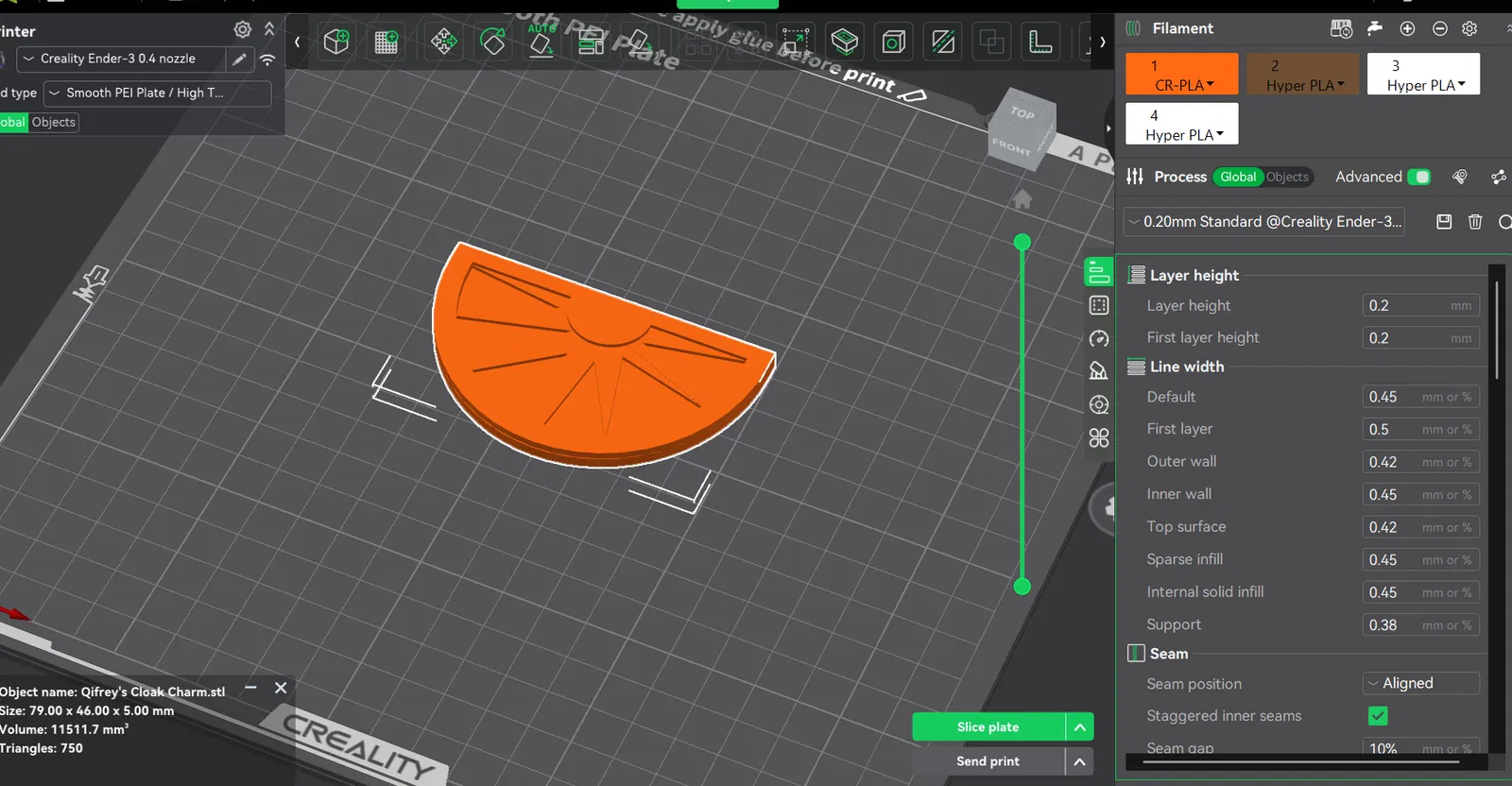Click the Add model cube icon
This screenshot has width=1512, height=786.
pyautogui.click(x=336, y=42)
